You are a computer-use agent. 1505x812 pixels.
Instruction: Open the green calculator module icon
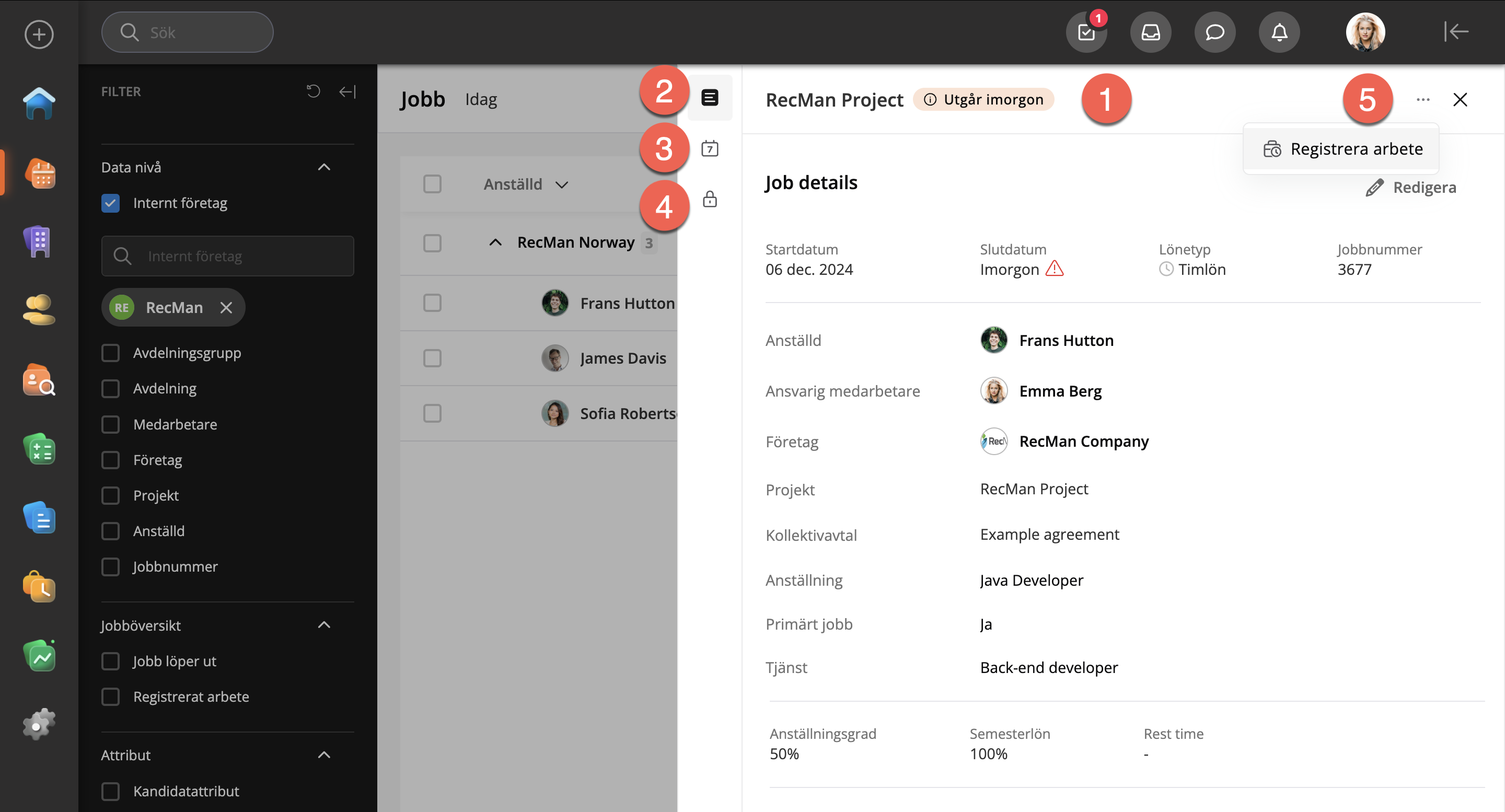[x=39, y=449]
